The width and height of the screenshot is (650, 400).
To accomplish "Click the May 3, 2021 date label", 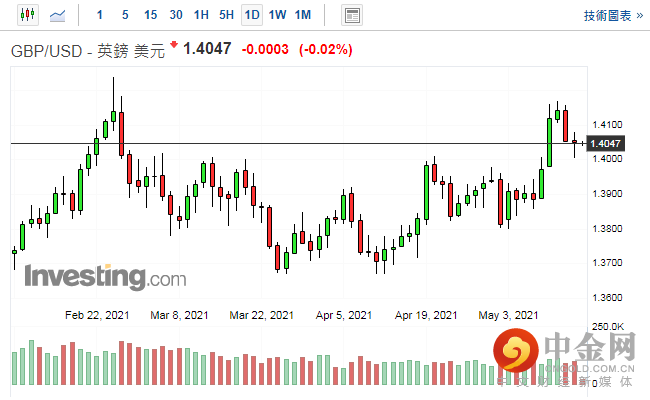I will pyautogui.click(x=508, y=315).
